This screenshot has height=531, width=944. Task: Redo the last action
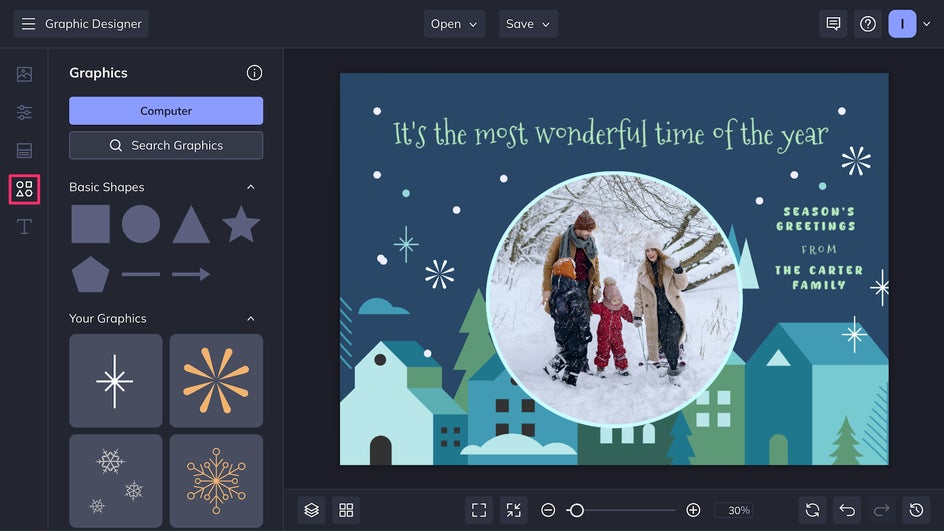pos(881,511)
